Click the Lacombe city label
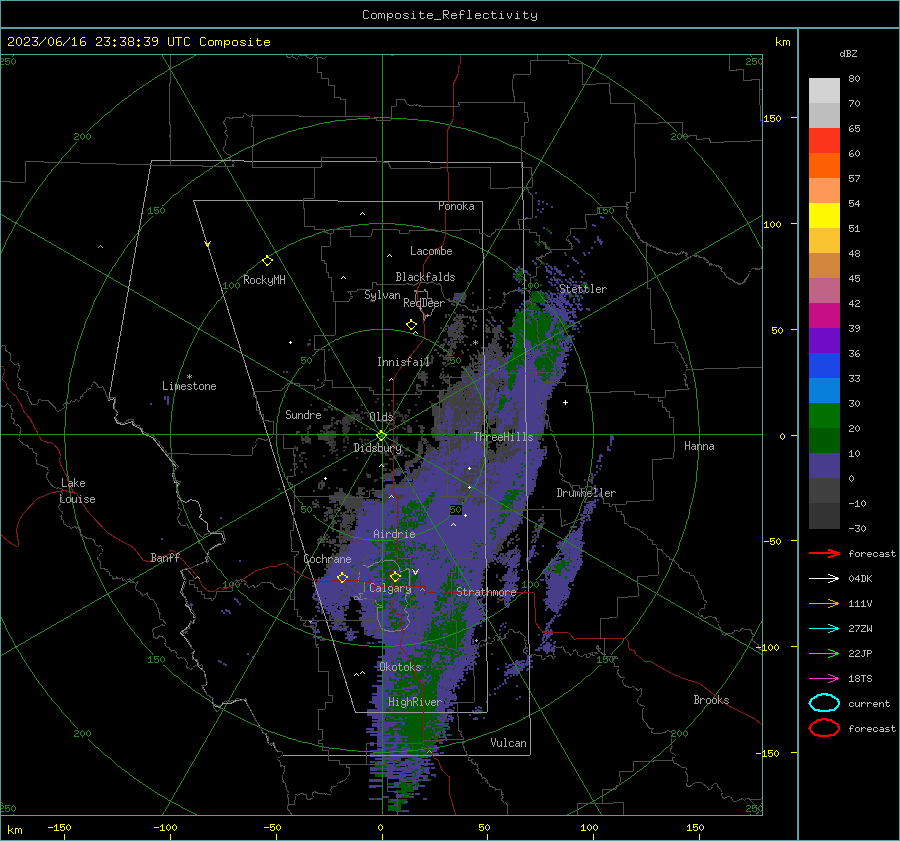 [x=431, y=251]
